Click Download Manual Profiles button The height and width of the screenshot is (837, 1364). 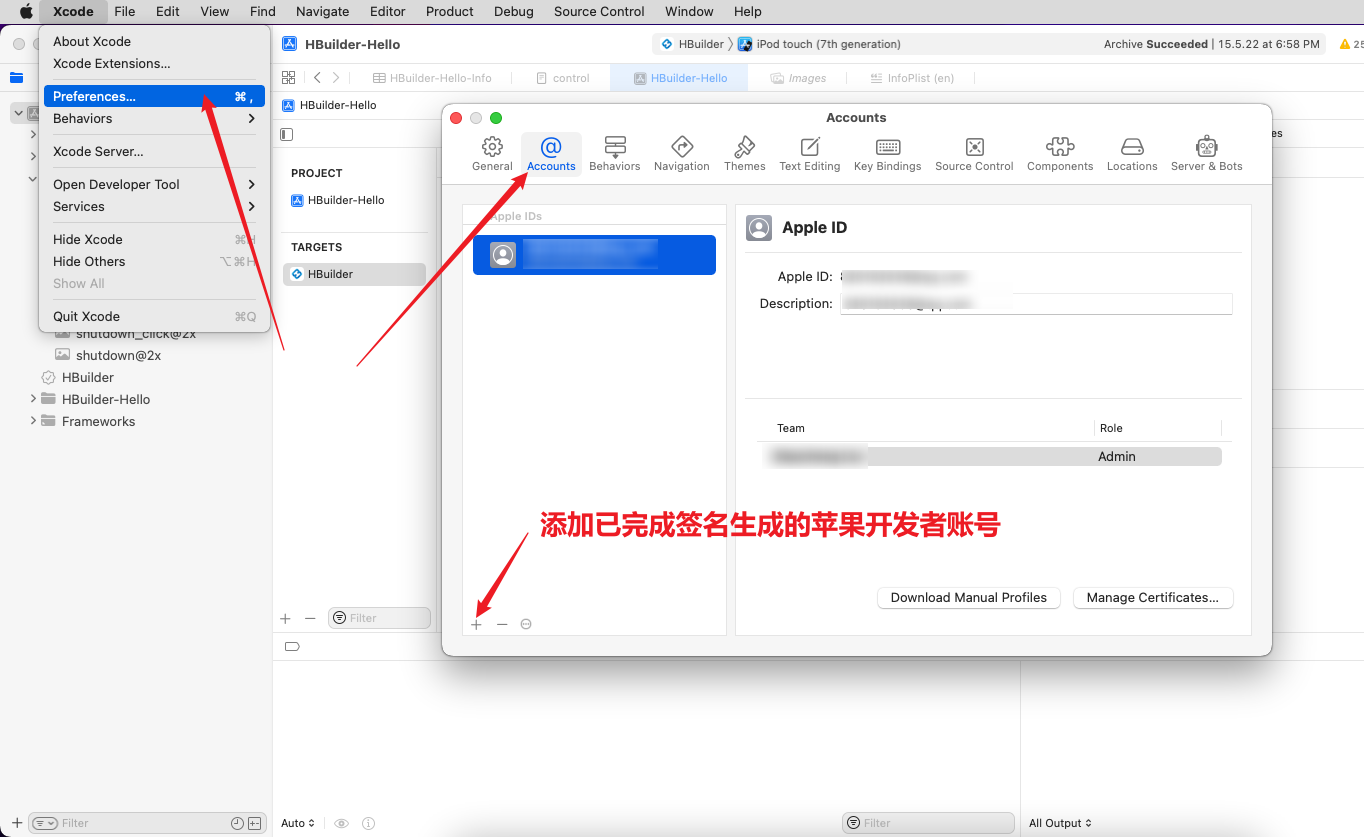pyautogui.click(x=968, y=598)
